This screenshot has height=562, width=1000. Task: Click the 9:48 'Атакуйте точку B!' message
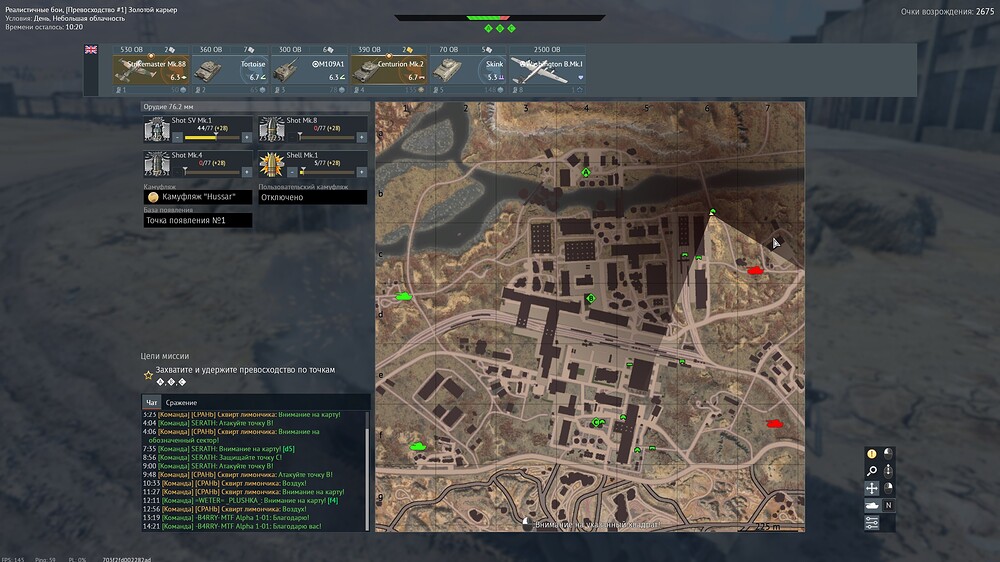pyautogui.click(x=238, y=475)
